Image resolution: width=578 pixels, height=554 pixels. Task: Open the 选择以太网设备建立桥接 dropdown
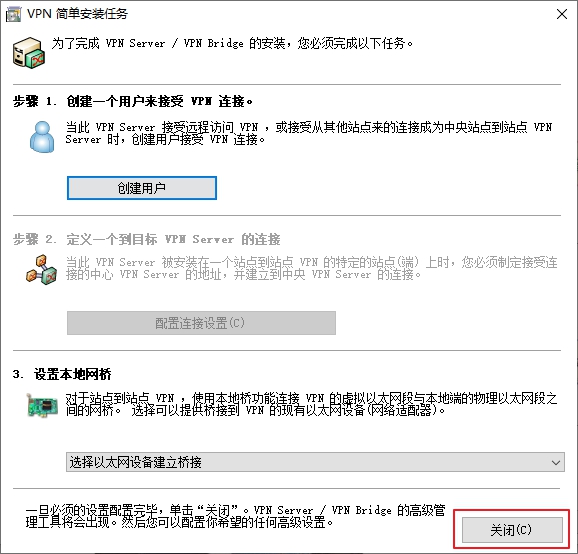coord(315,462)
